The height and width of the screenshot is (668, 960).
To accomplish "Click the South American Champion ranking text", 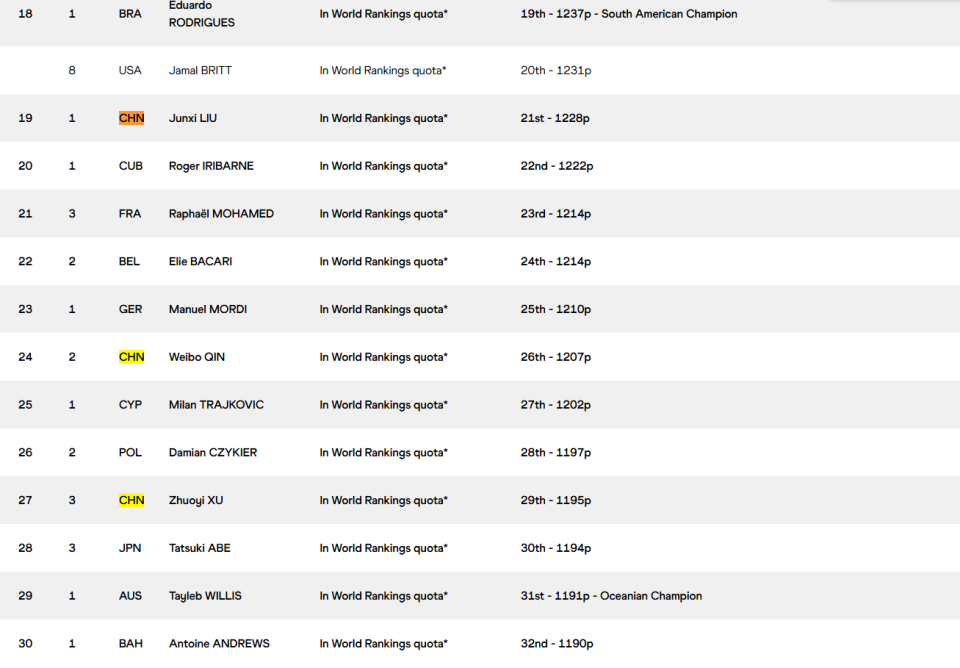I will tap(669, 14).
